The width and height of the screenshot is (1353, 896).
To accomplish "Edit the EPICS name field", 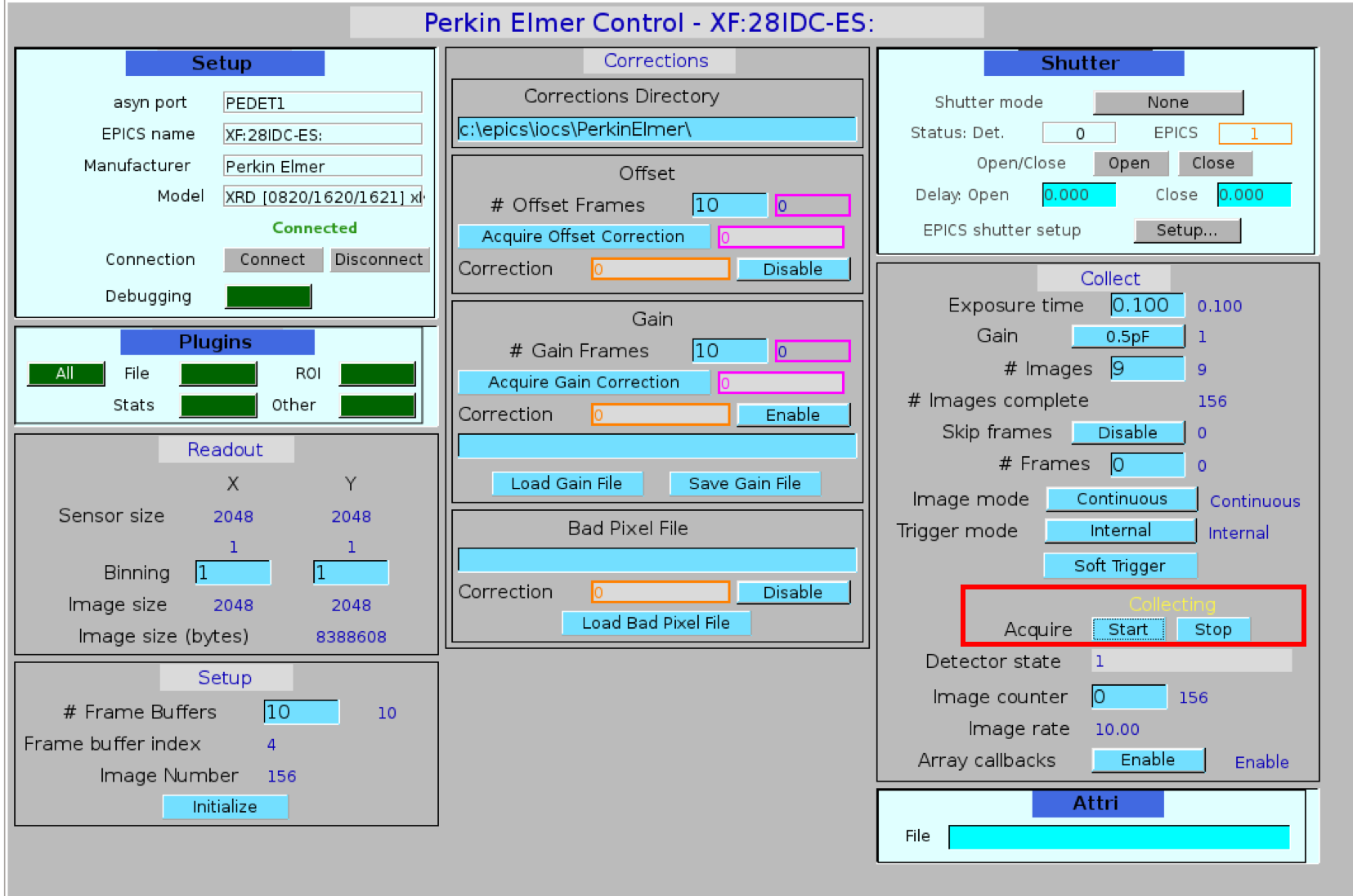I will [x=323, y=134].
